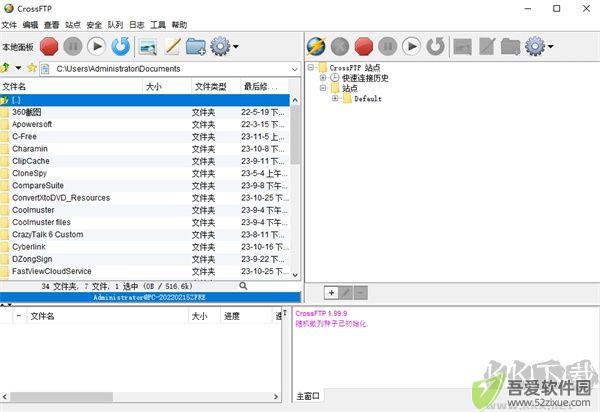Open the 站点 menu
The width and height of the screenshot is (600, 412).
73,25
